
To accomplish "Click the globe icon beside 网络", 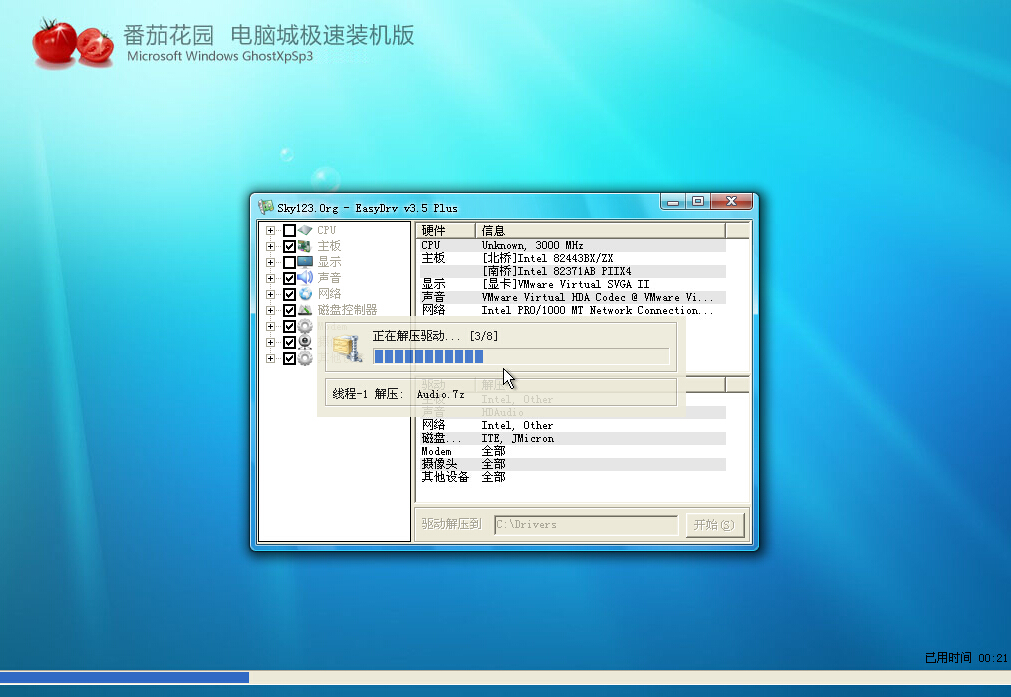I will tap(305, 294).
